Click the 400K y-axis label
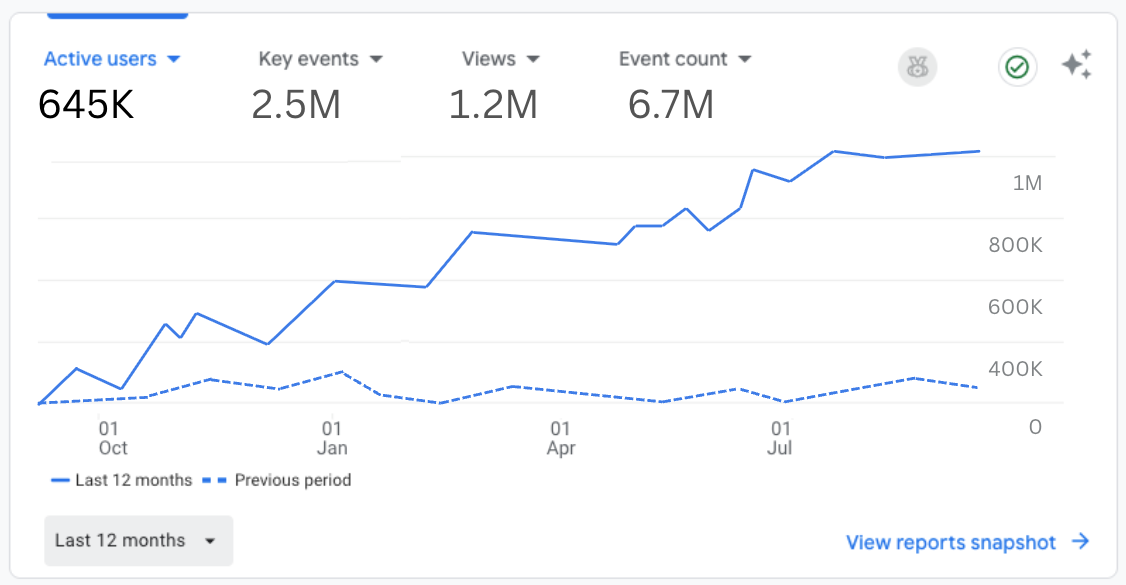The height and width of the screenshot is (585, 1126). pos(1015,369)
